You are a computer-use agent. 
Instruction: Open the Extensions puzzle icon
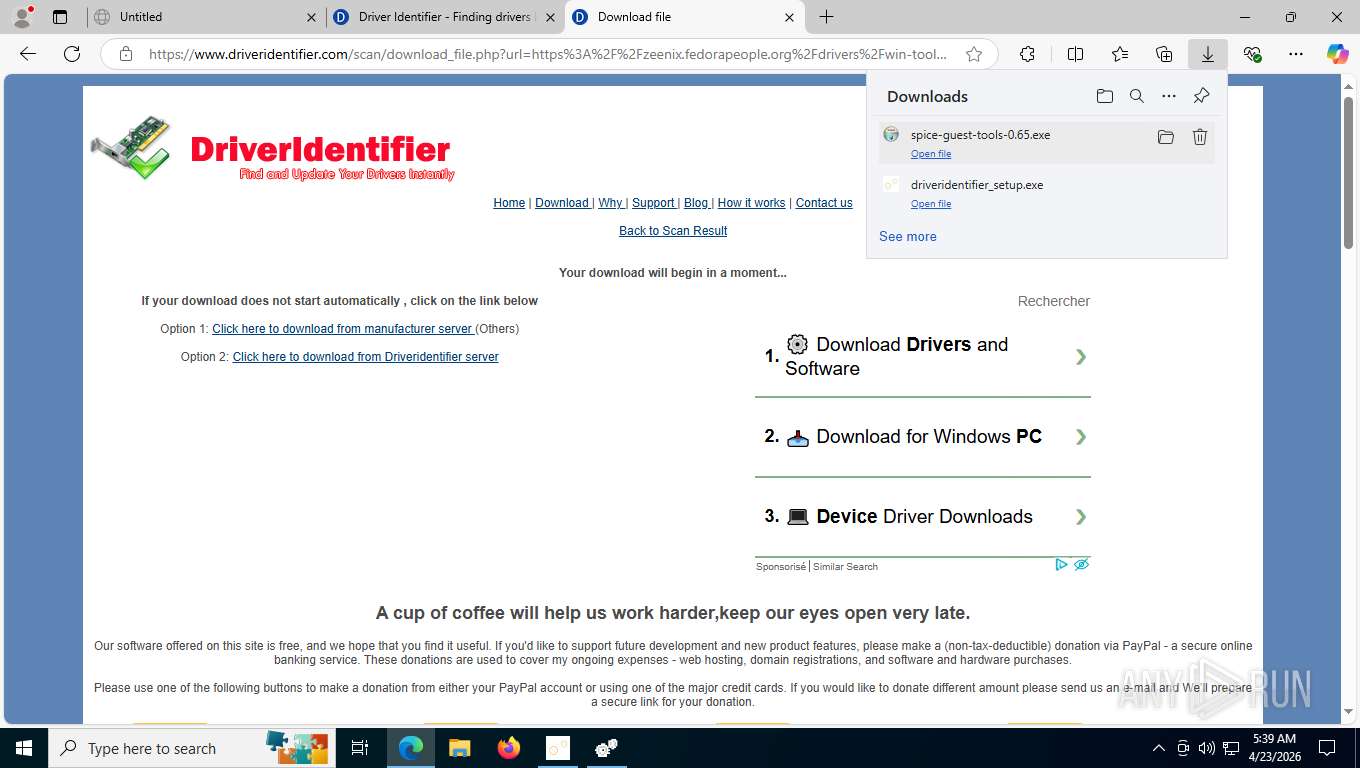pos(1027,54)
